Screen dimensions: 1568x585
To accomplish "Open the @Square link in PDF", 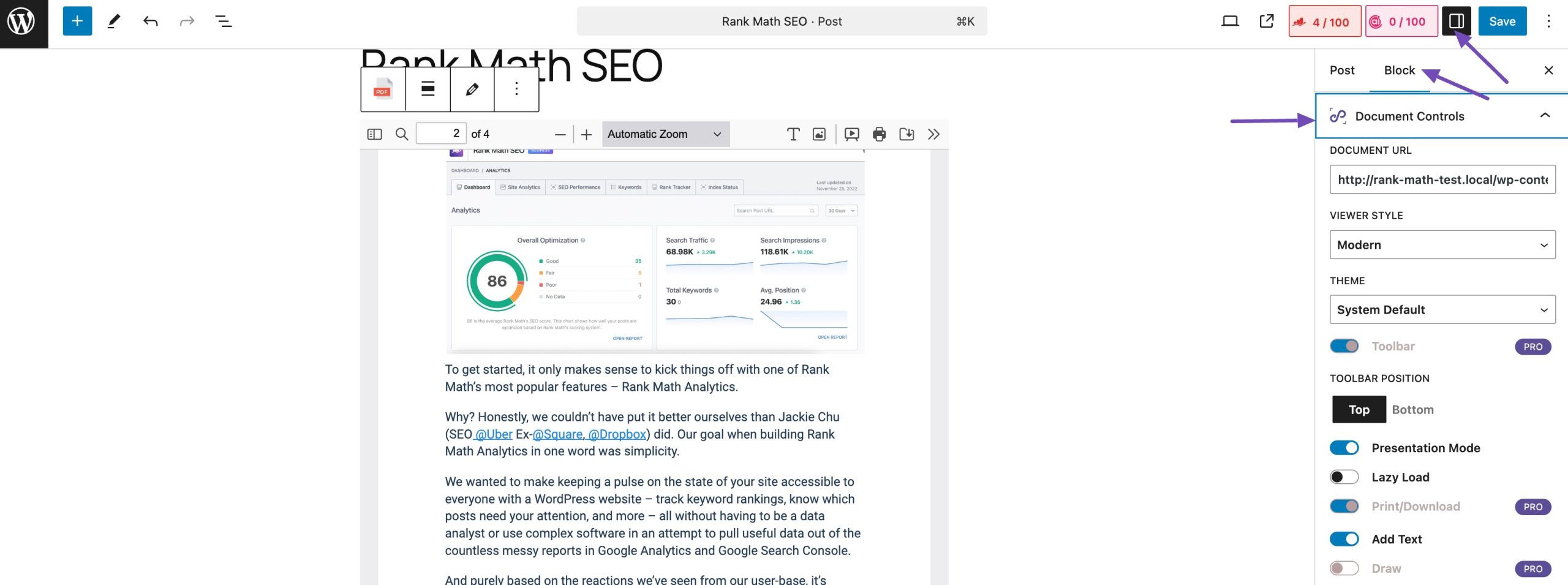I will (x=557, y=434).
